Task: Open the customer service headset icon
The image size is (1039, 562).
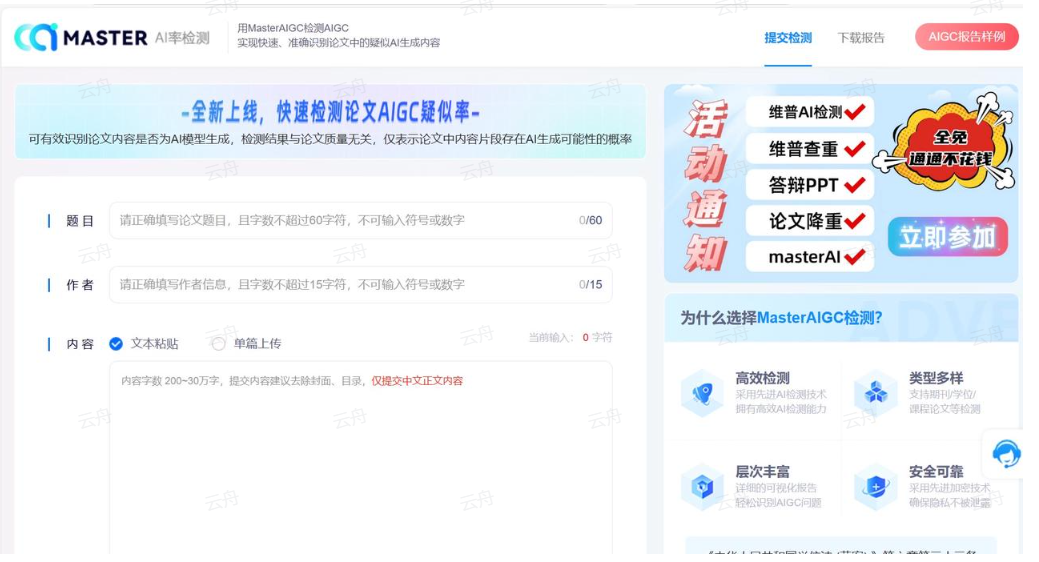Action: pos(1006,454)
